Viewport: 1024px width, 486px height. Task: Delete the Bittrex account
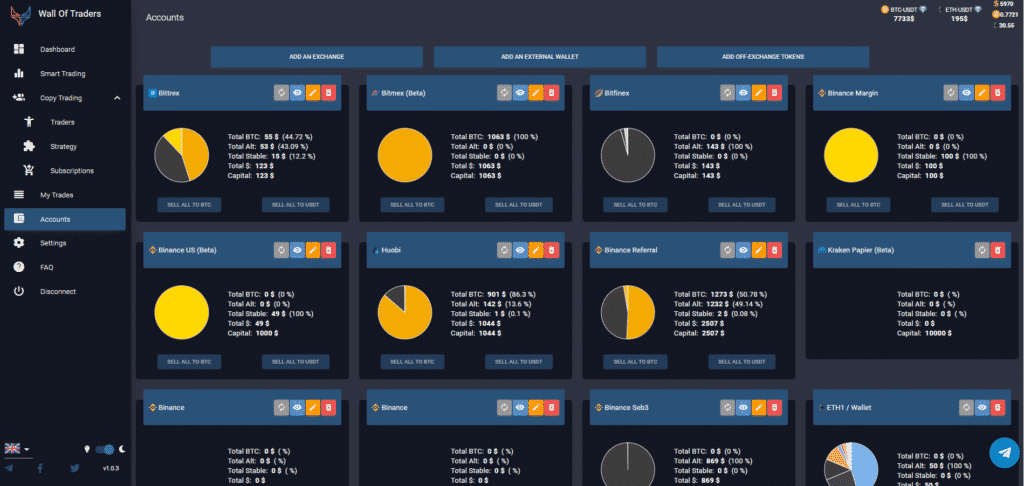click(x=328, y=93)
